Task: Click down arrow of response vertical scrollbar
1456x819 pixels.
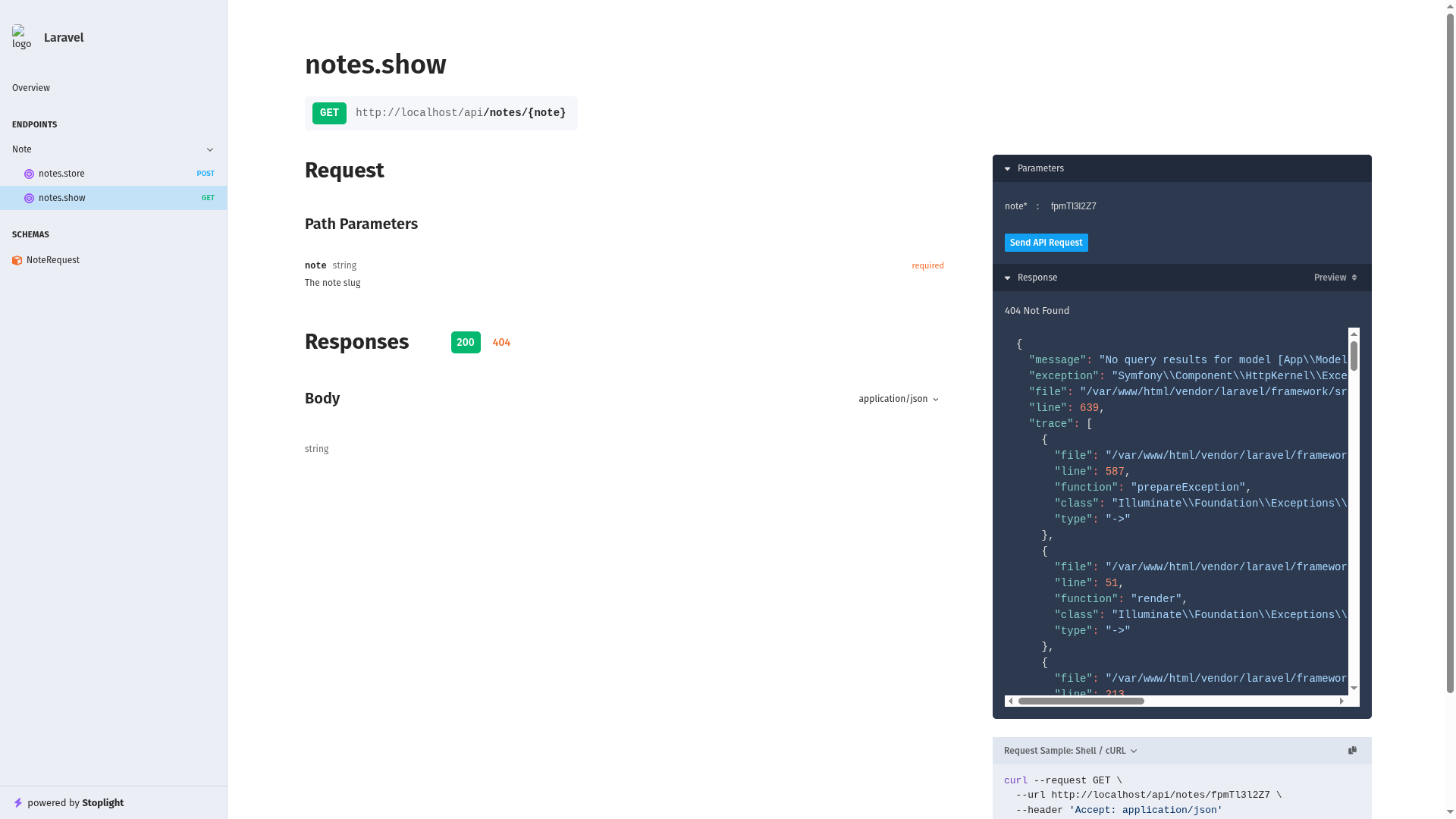Action: click(1354, 688)
